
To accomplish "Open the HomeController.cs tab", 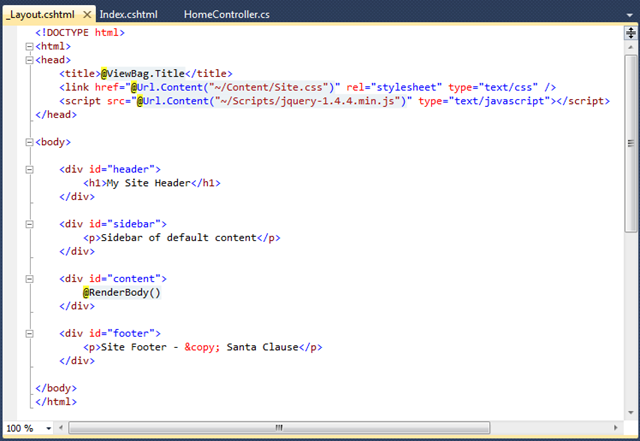I will [227, 15].
